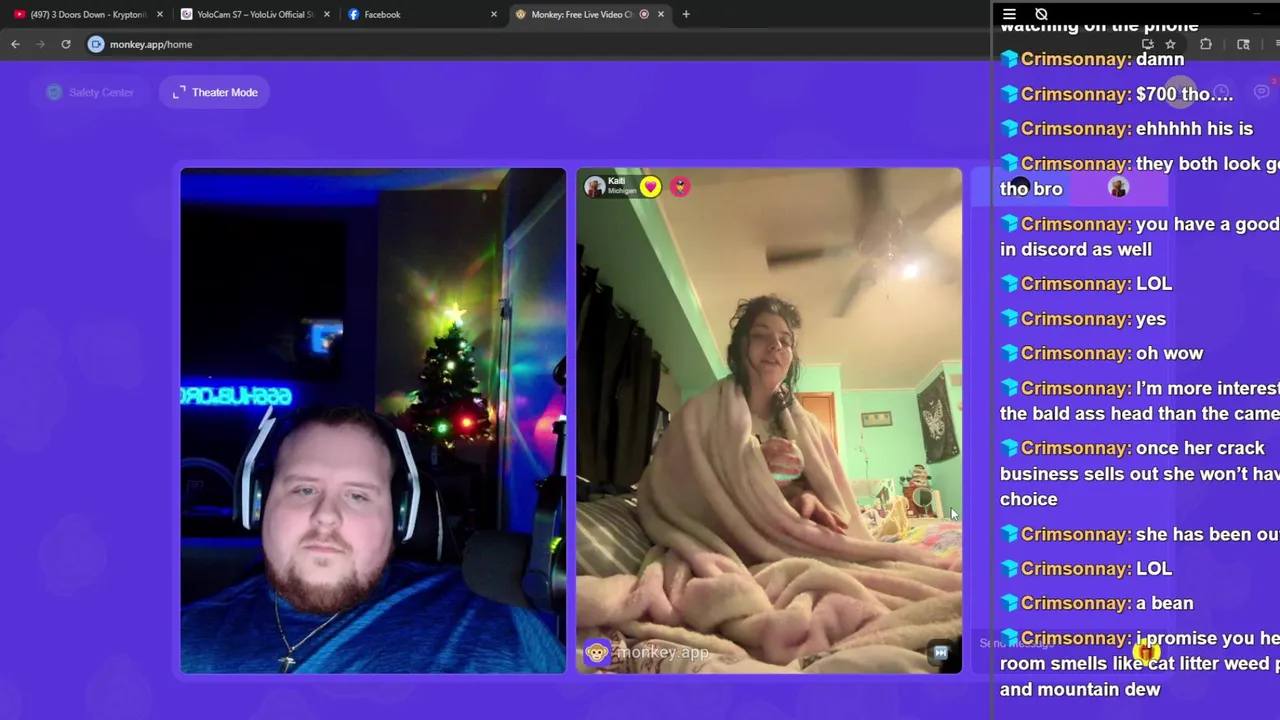Click the Crimsonnay "ehhhhh his is" message
Screen dimensions: 1280x720
[x=1126, y=129]
